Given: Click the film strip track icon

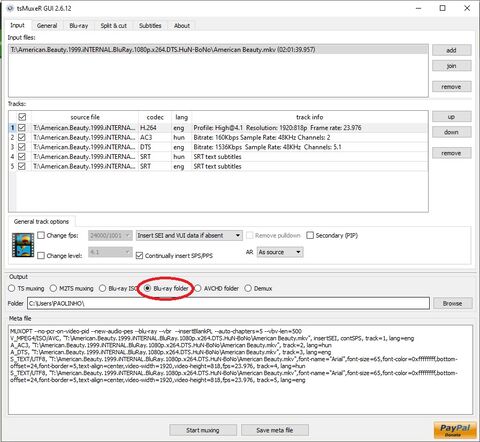Looking at the screenshot, I should [23, 245].
